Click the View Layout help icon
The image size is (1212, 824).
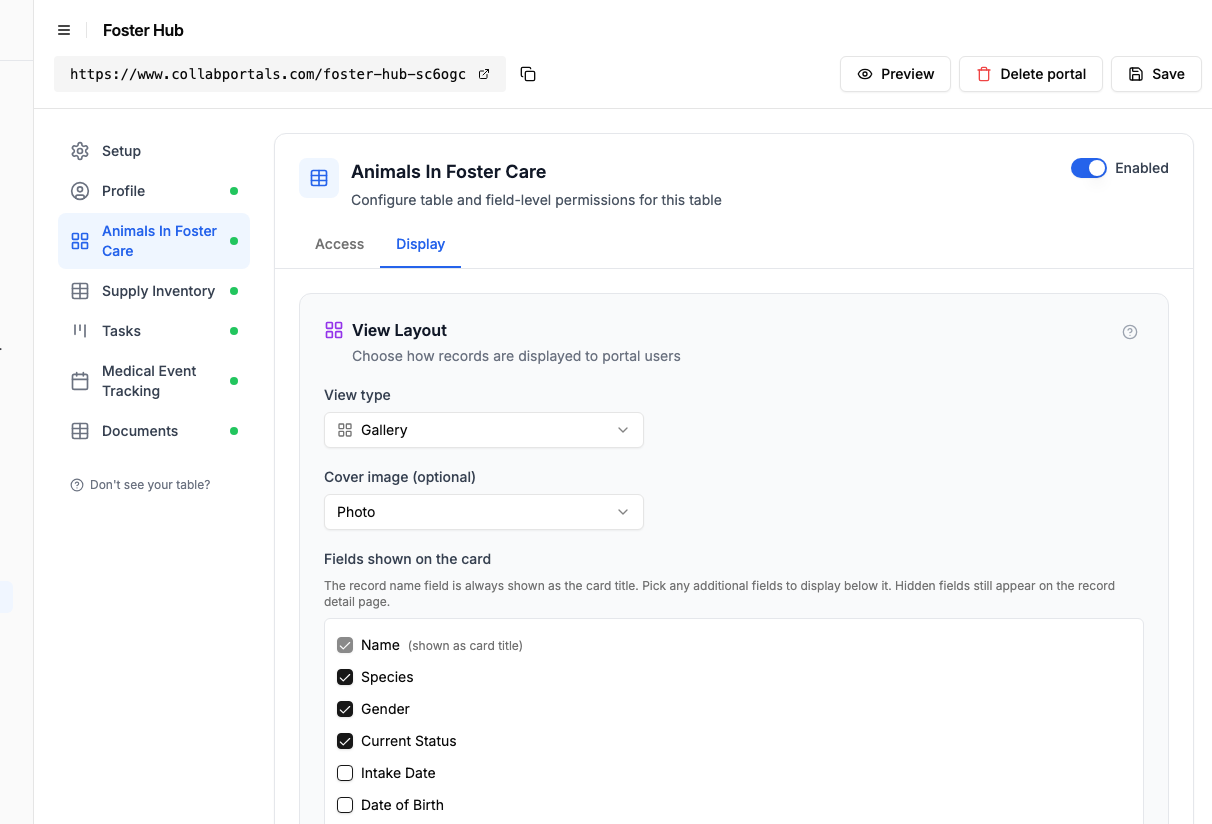(1130, 332)
